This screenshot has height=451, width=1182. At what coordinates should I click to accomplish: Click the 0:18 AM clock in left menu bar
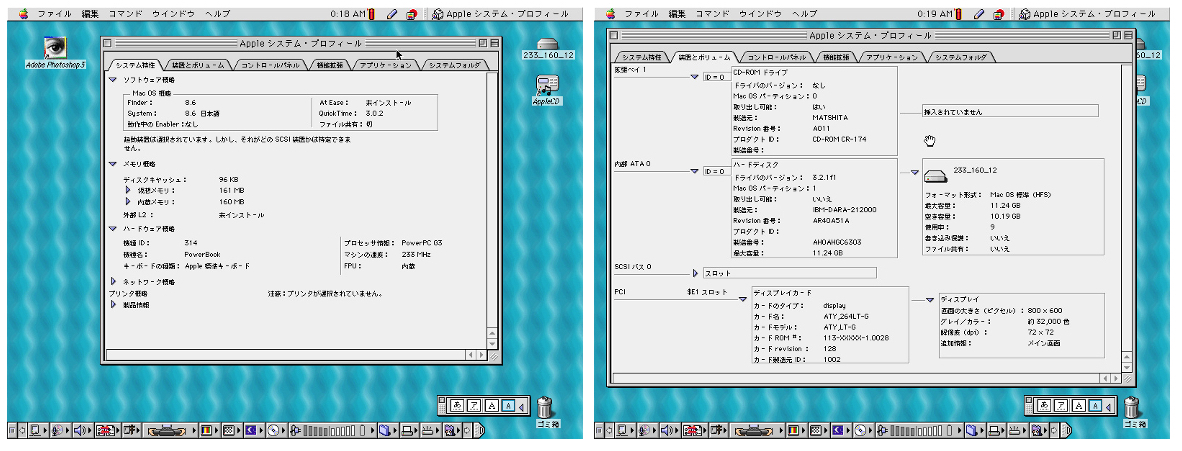(x=348, y=14)
